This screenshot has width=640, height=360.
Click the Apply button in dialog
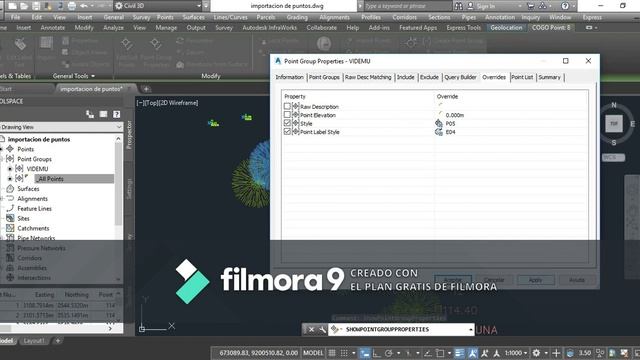pos(536,280)
